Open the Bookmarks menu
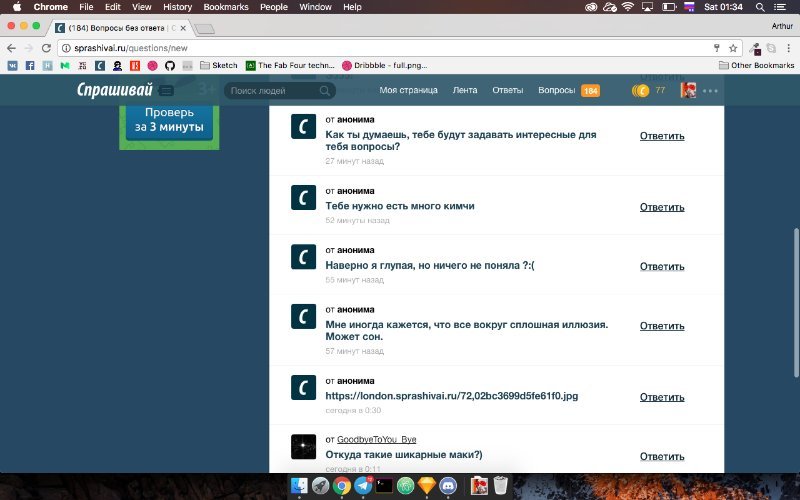Viewport: 800px width, 500px height. click(226, 7)
